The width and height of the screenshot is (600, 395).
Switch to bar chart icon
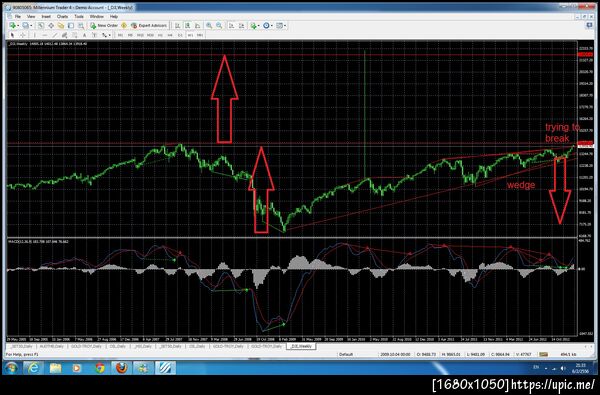[x=178, y=26]
